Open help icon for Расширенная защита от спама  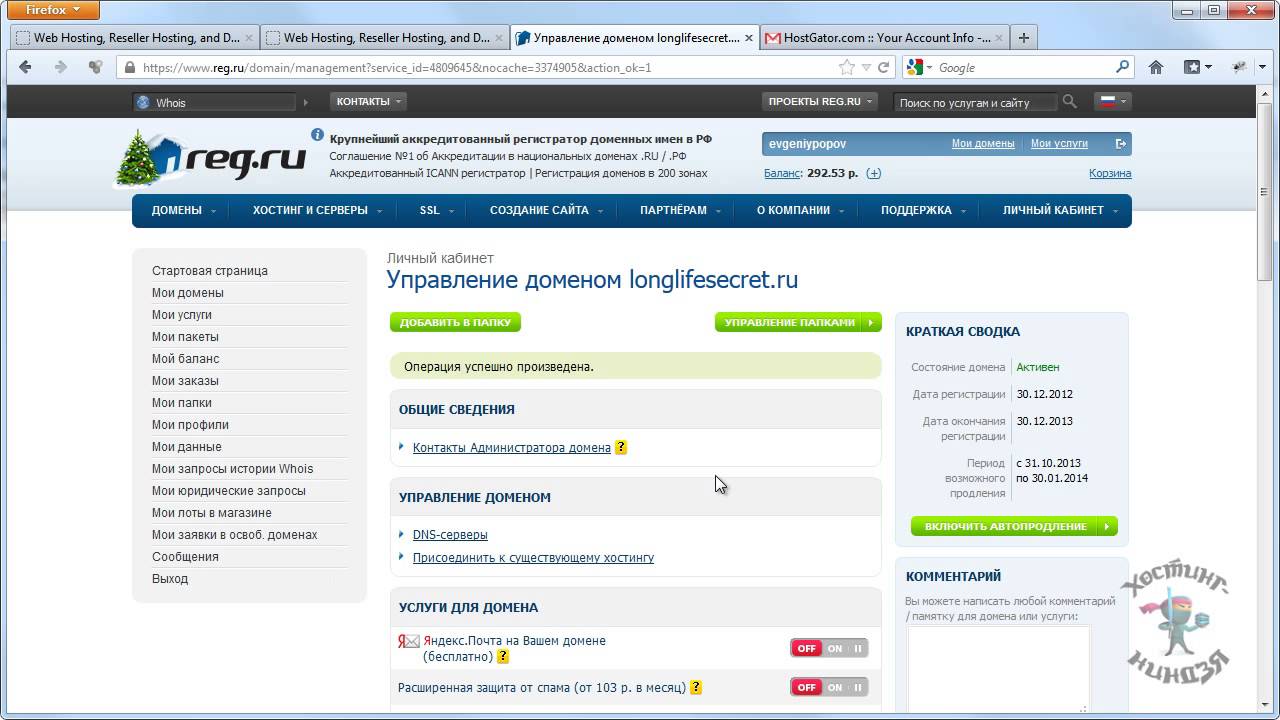point(696,687)
